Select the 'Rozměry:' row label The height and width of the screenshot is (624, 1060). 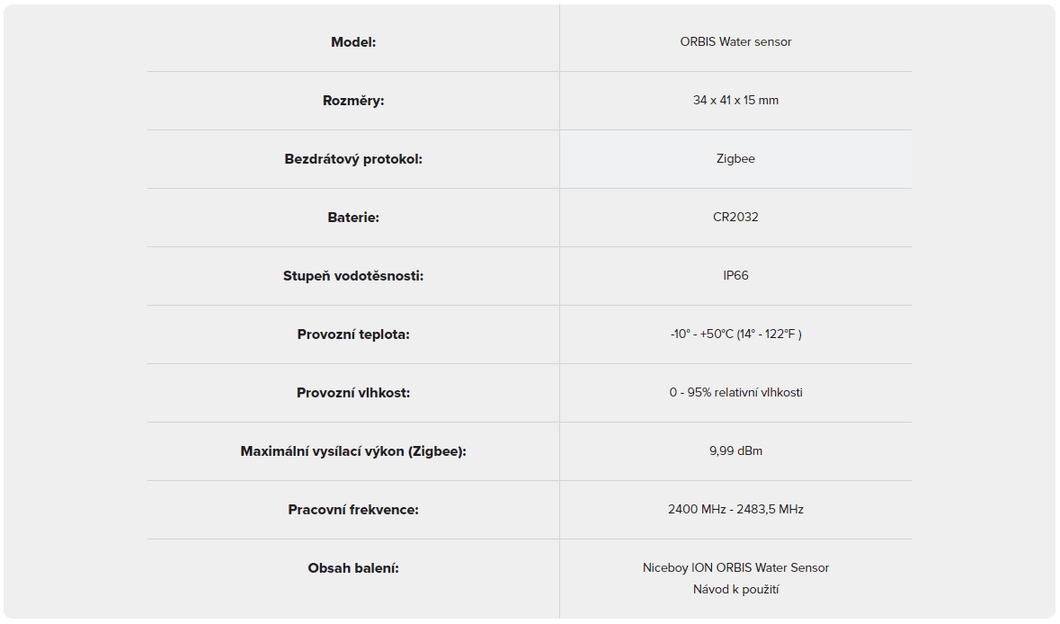click(x=353, y=101)
